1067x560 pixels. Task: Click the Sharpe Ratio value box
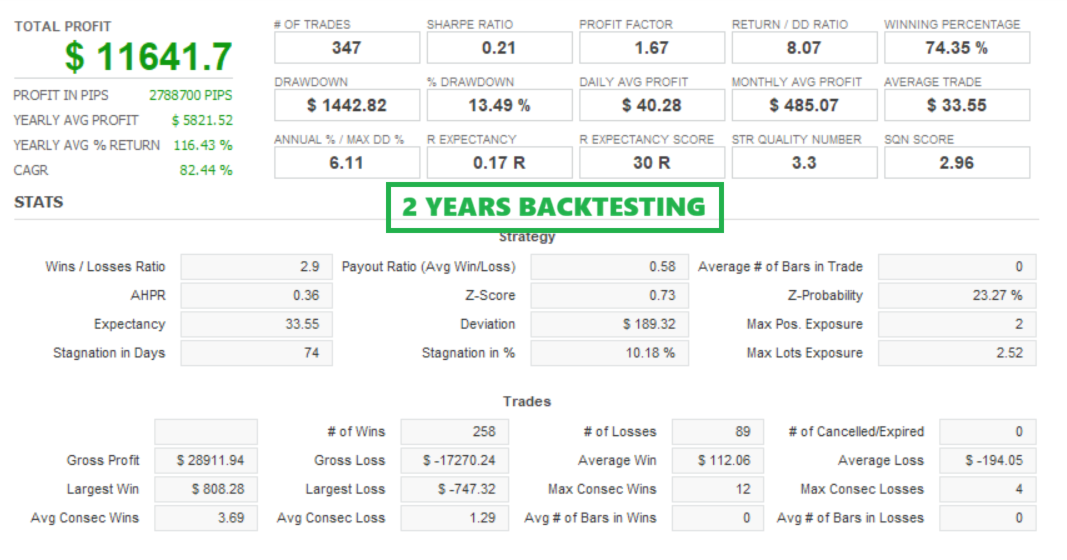[x=499, y=47]
